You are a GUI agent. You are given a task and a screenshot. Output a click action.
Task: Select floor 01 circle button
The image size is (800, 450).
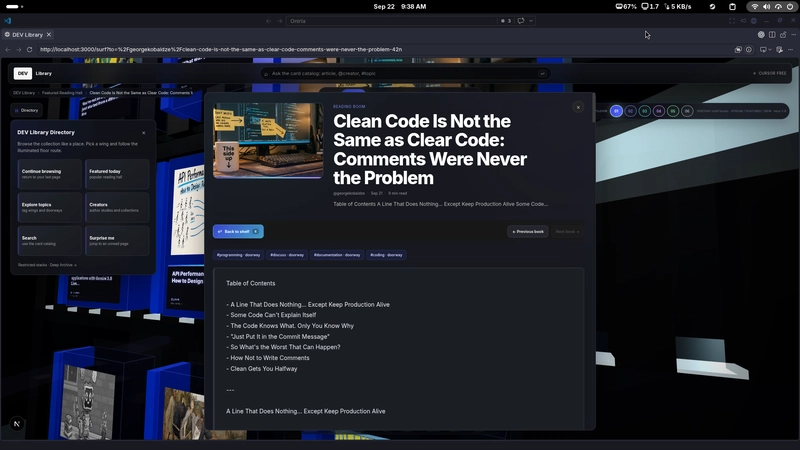coord(616,111)
